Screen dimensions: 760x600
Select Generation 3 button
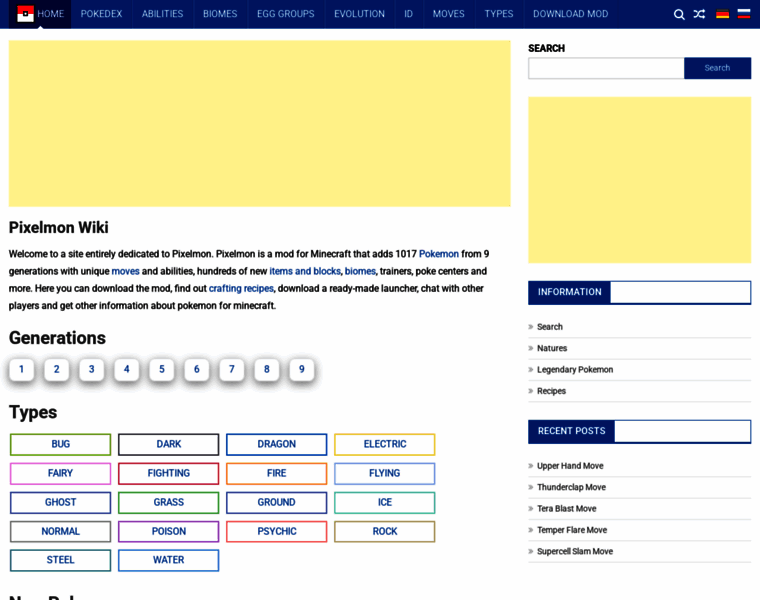tap(92, 369)
